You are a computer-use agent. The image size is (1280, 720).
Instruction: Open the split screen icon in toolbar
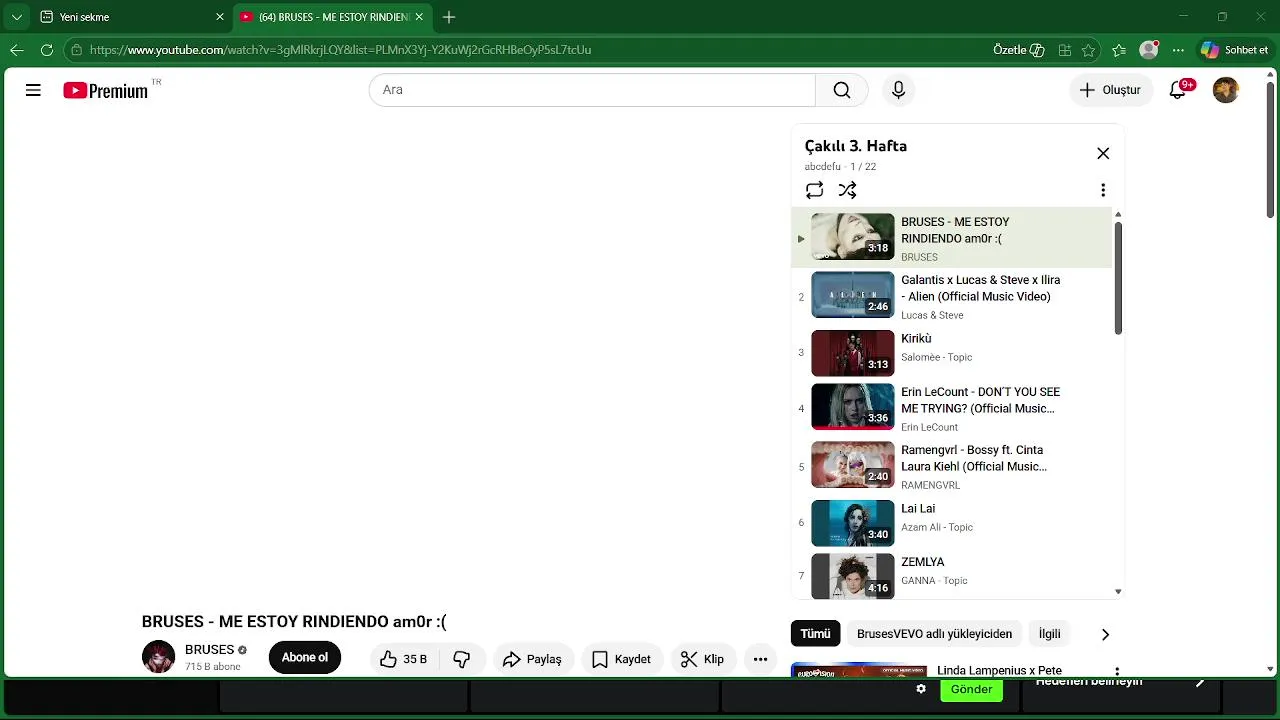click(1065, 50)
